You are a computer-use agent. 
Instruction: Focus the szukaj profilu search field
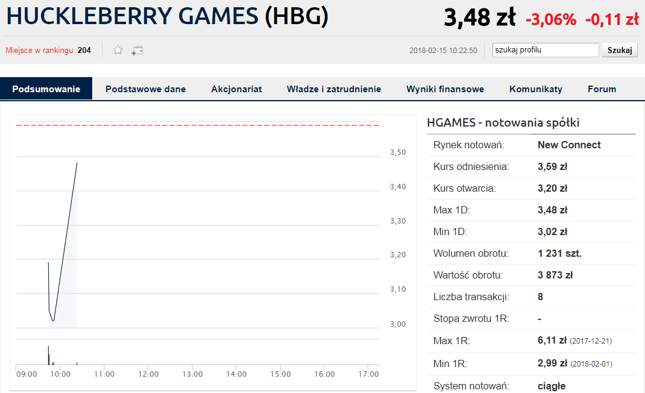tap(545, 50)
